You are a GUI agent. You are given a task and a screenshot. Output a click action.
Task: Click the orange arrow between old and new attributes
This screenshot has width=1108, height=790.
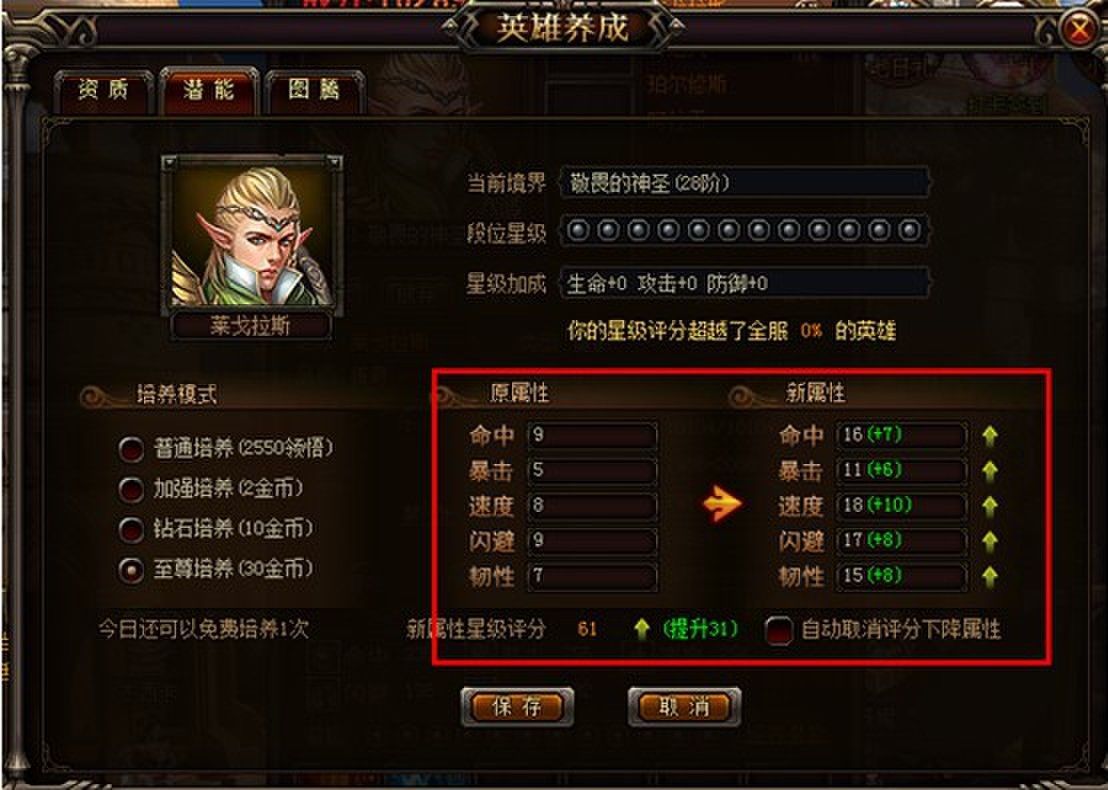pyautogui.click(x=721, y=505)
